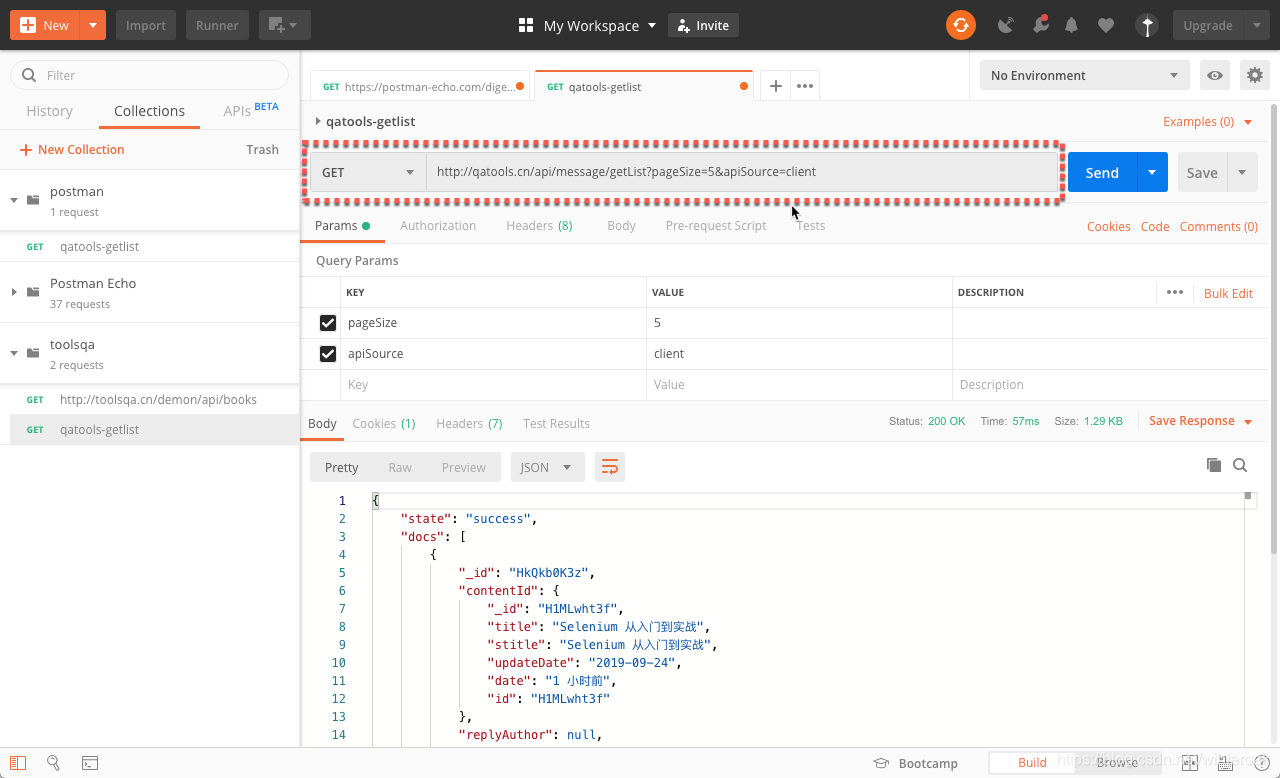This screenshot has height=778, width=1280.
Task: Collapse the toolsqa collection
Action: coord(14,353)
